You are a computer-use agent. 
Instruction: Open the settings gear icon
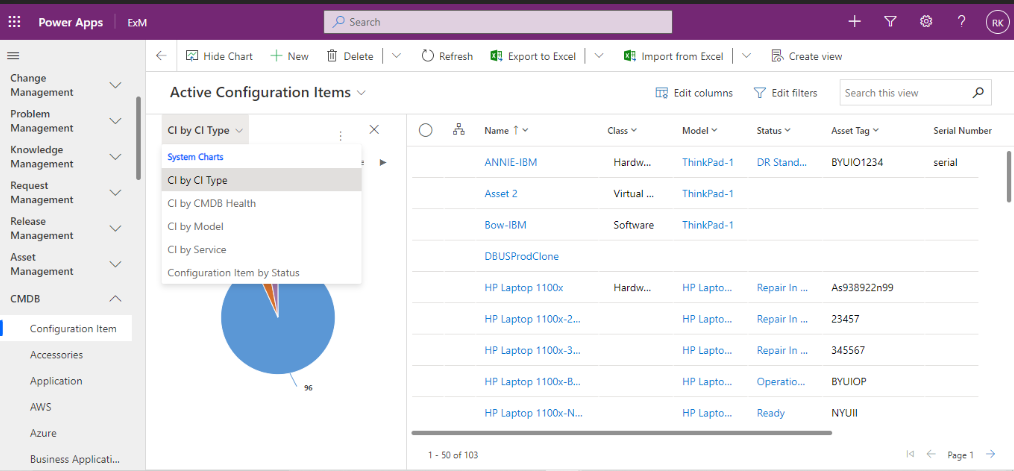[926, 22]
